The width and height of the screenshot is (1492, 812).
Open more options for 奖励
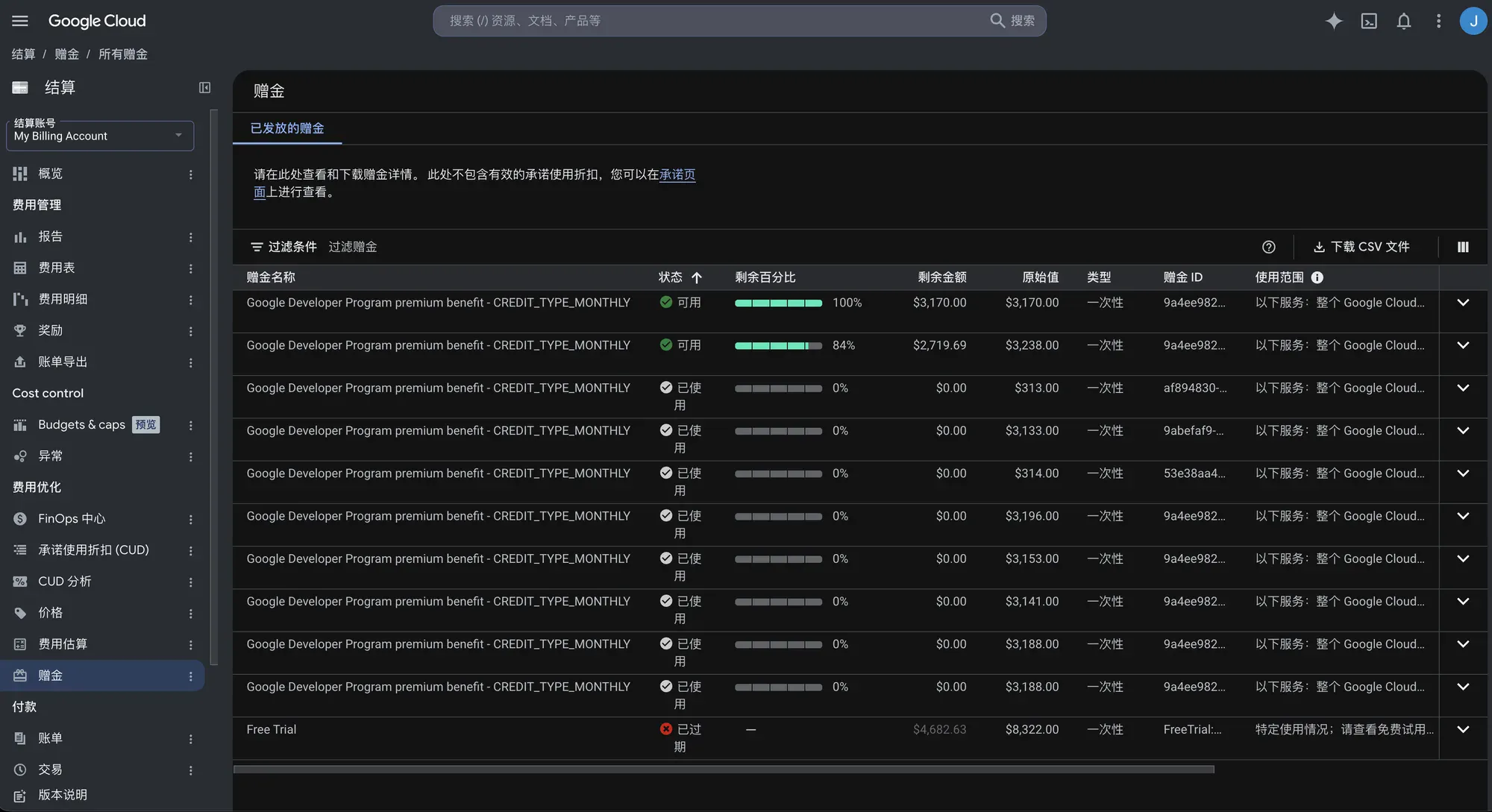(191, 330)
